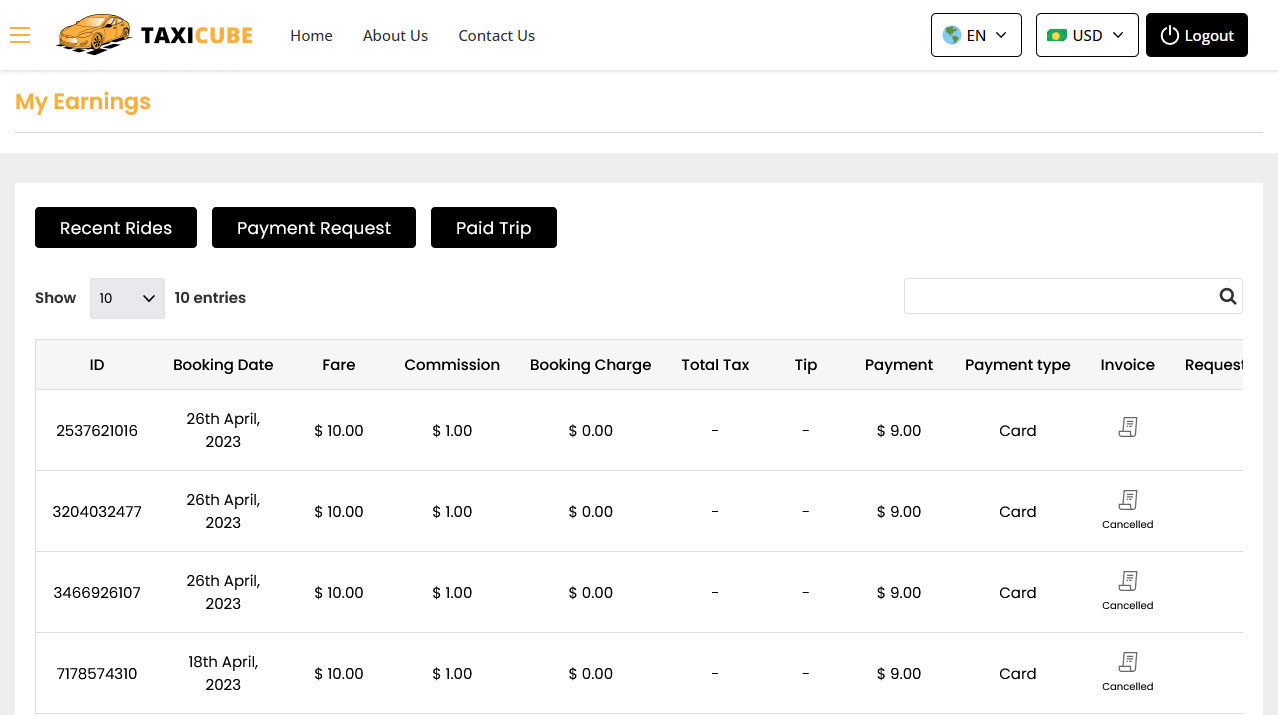Open the USD currency dropdown

pos(1087,35)
